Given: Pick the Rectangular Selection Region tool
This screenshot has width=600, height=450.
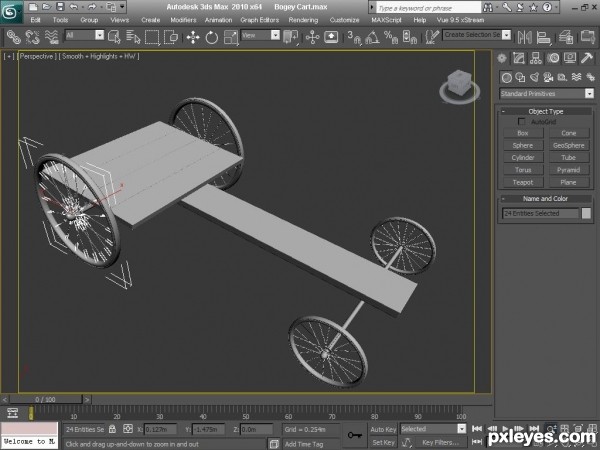Looking at the screenshot, I should [x=152, y=37].
